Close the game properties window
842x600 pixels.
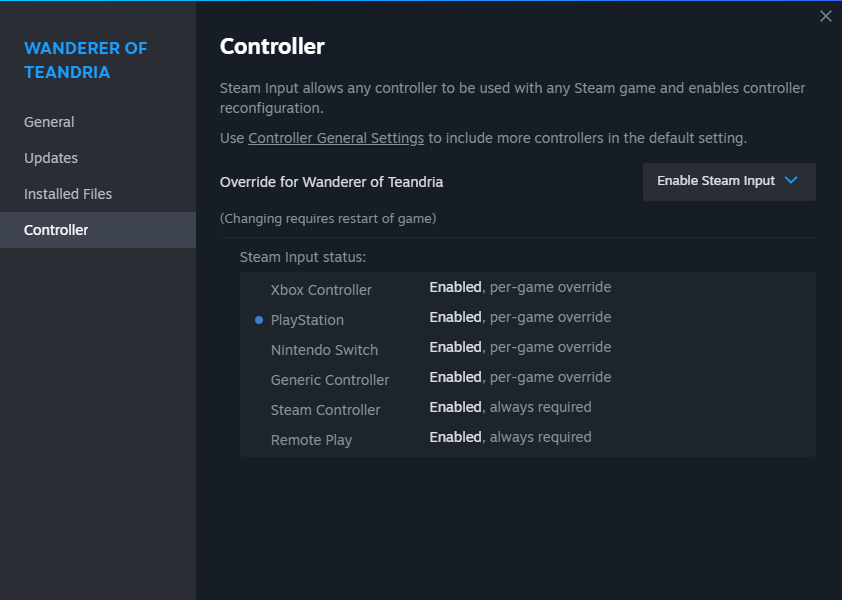point(825,16)
